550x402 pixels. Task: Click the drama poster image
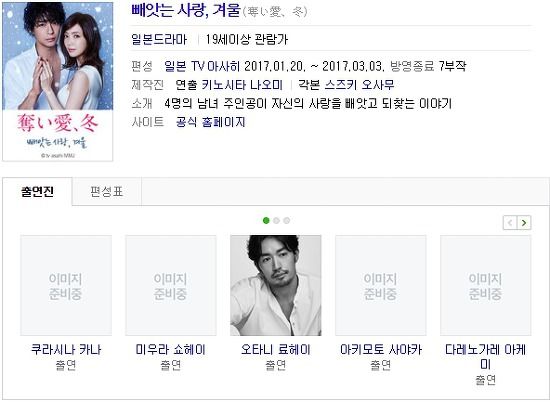coord(58,82)
